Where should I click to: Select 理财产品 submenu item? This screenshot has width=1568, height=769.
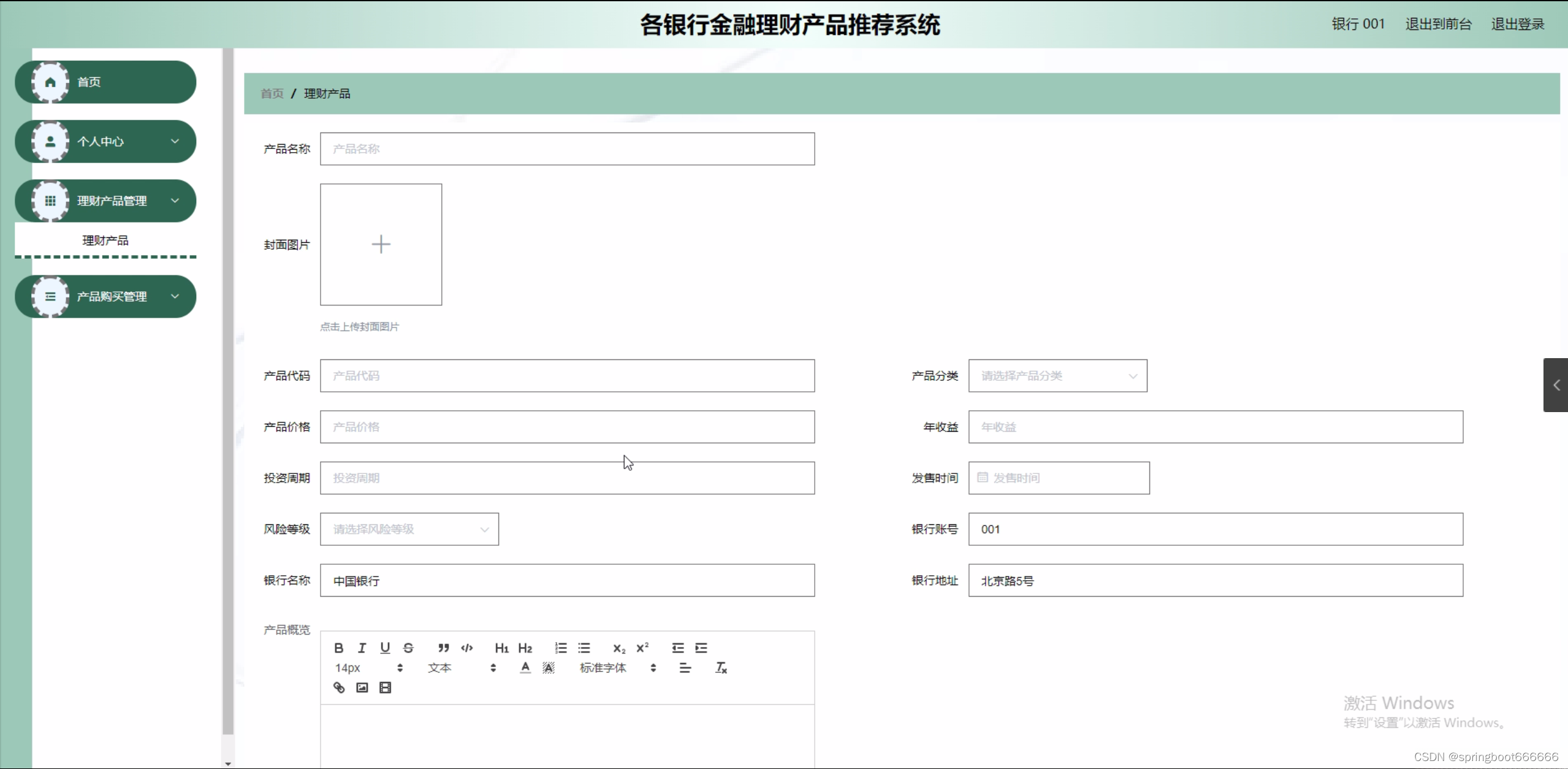pos(105,240)
